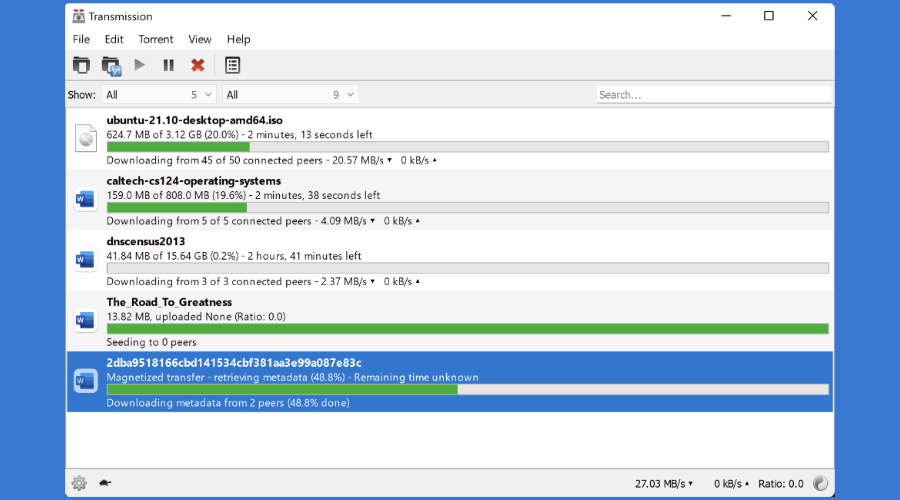Click the Open Torrent toolbar icon
Viewport: 900px width, 500px height.
click(x=82, y=65)
